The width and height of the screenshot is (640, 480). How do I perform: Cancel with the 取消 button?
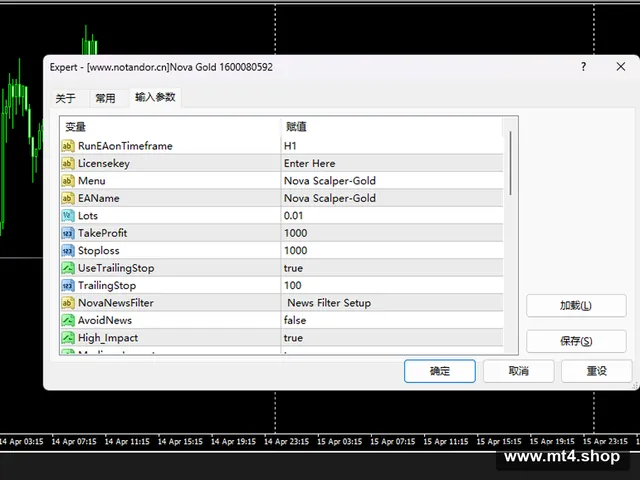519,371
